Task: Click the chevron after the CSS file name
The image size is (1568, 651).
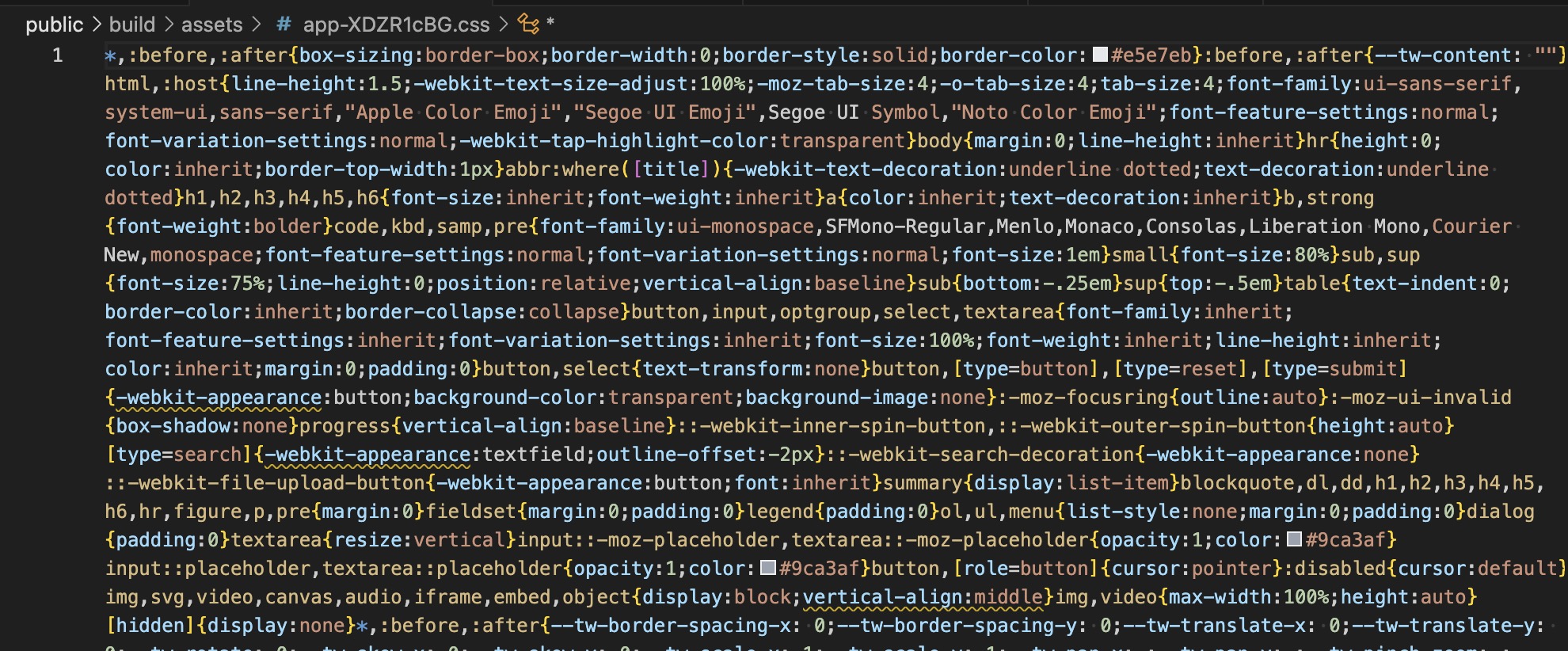Action: (x=504, y=25)
